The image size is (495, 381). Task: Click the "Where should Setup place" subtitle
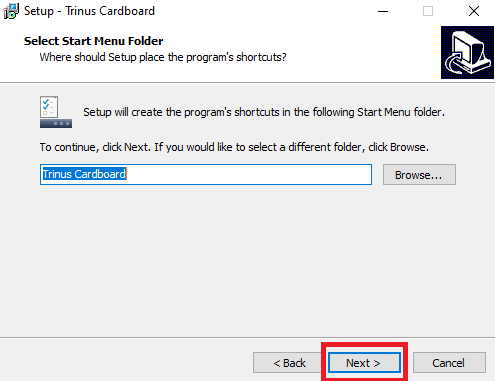[x=163, y=57]
